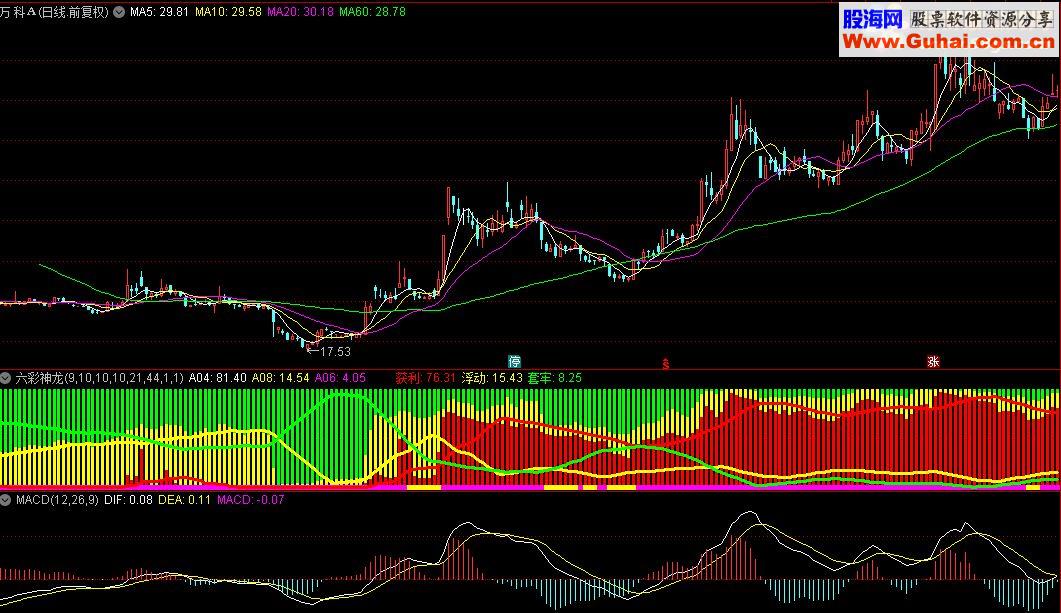1061x613 pixels.
Task: Expand the MACD indicator dropdown arrow
Action: pyautogui.click(x=6, y=500)
